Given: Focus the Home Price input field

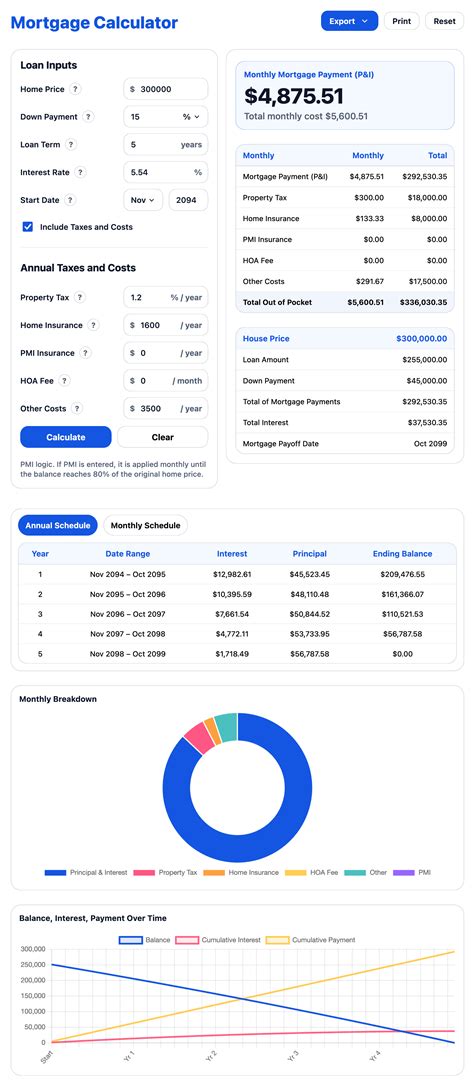Looking at the screenshot, I should 165,89.
